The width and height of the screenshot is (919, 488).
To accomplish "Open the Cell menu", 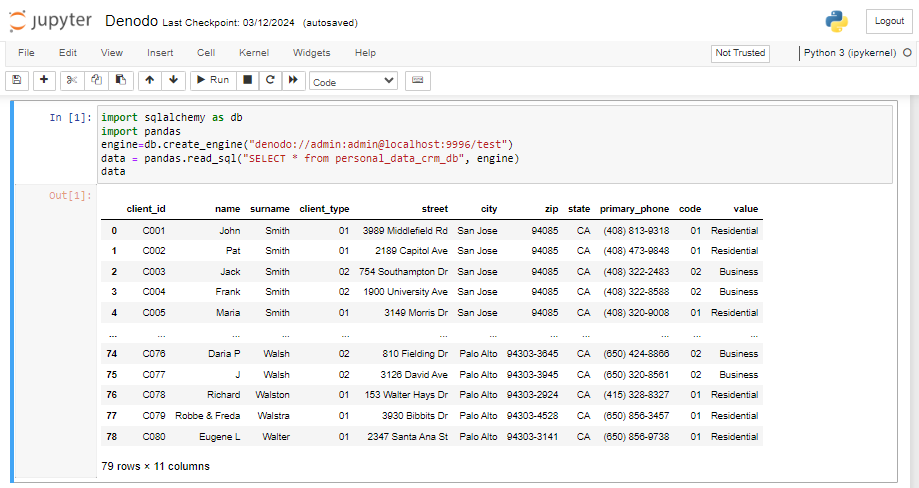I will [206, 53].
